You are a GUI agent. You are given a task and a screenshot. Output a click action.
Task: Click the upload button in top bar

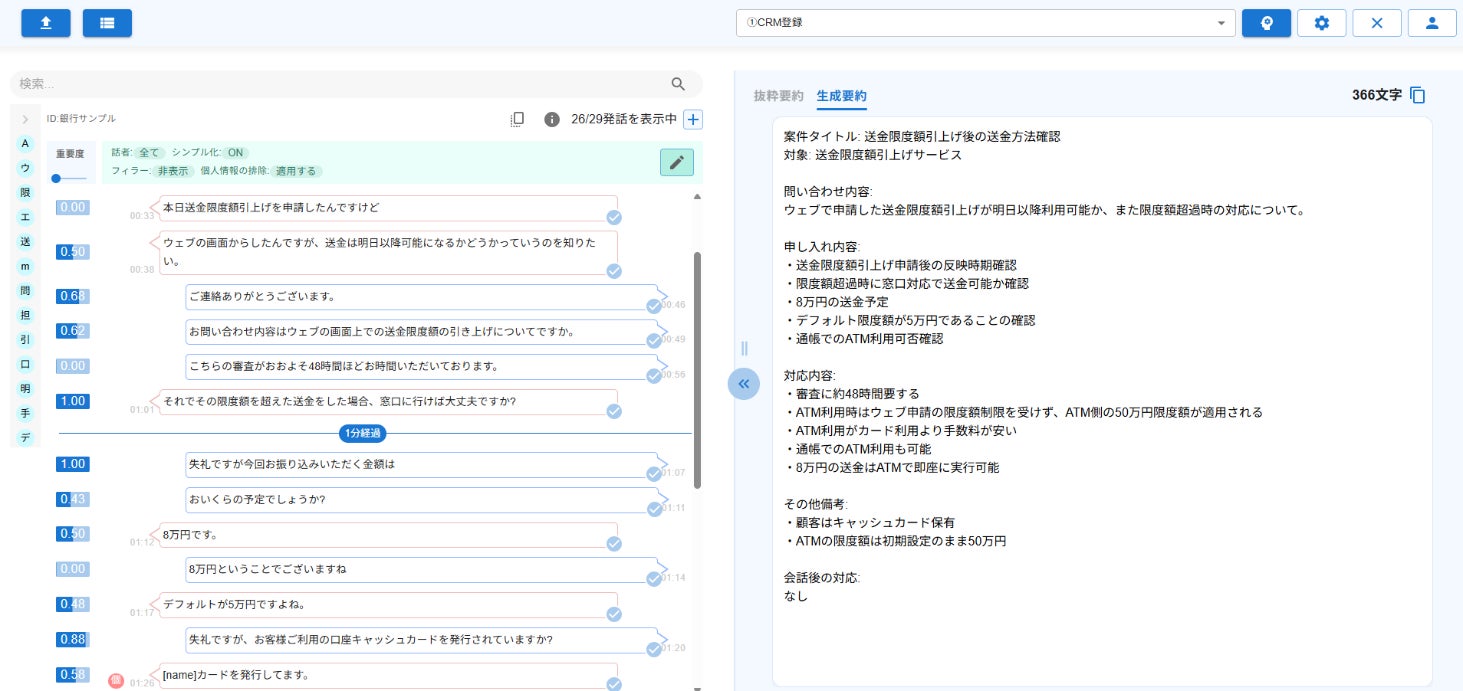pyautogui.click(x=46, y=22)
